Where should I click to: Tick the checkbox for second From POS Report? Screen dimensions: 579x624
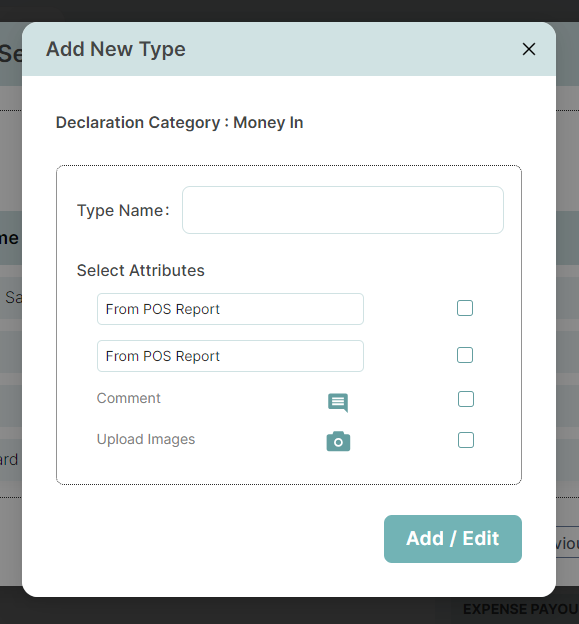(465, 355)
